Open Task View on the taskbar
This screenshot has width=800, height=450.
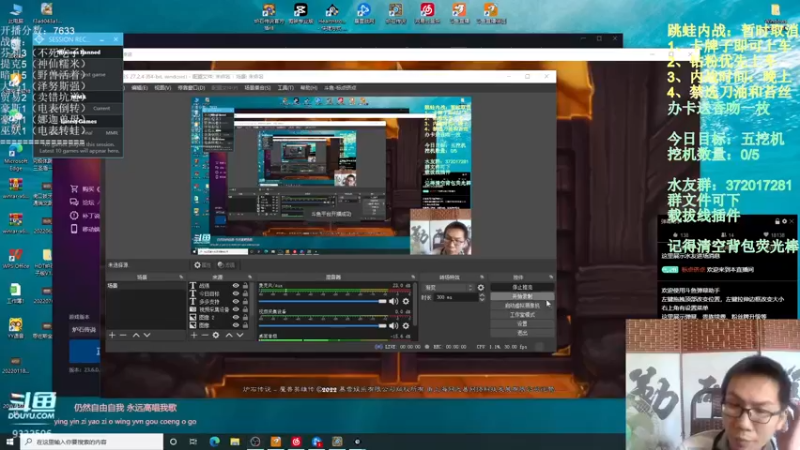(193, 441)
